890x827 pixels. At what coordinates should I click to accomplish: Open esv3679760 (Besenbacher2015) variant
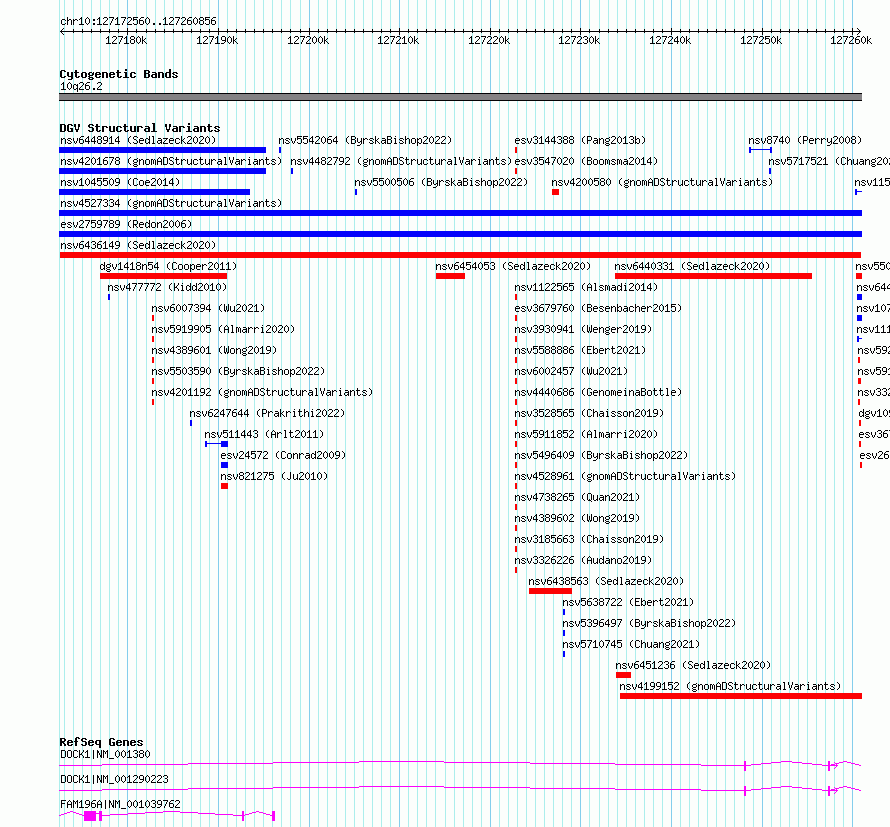(598, 308)
